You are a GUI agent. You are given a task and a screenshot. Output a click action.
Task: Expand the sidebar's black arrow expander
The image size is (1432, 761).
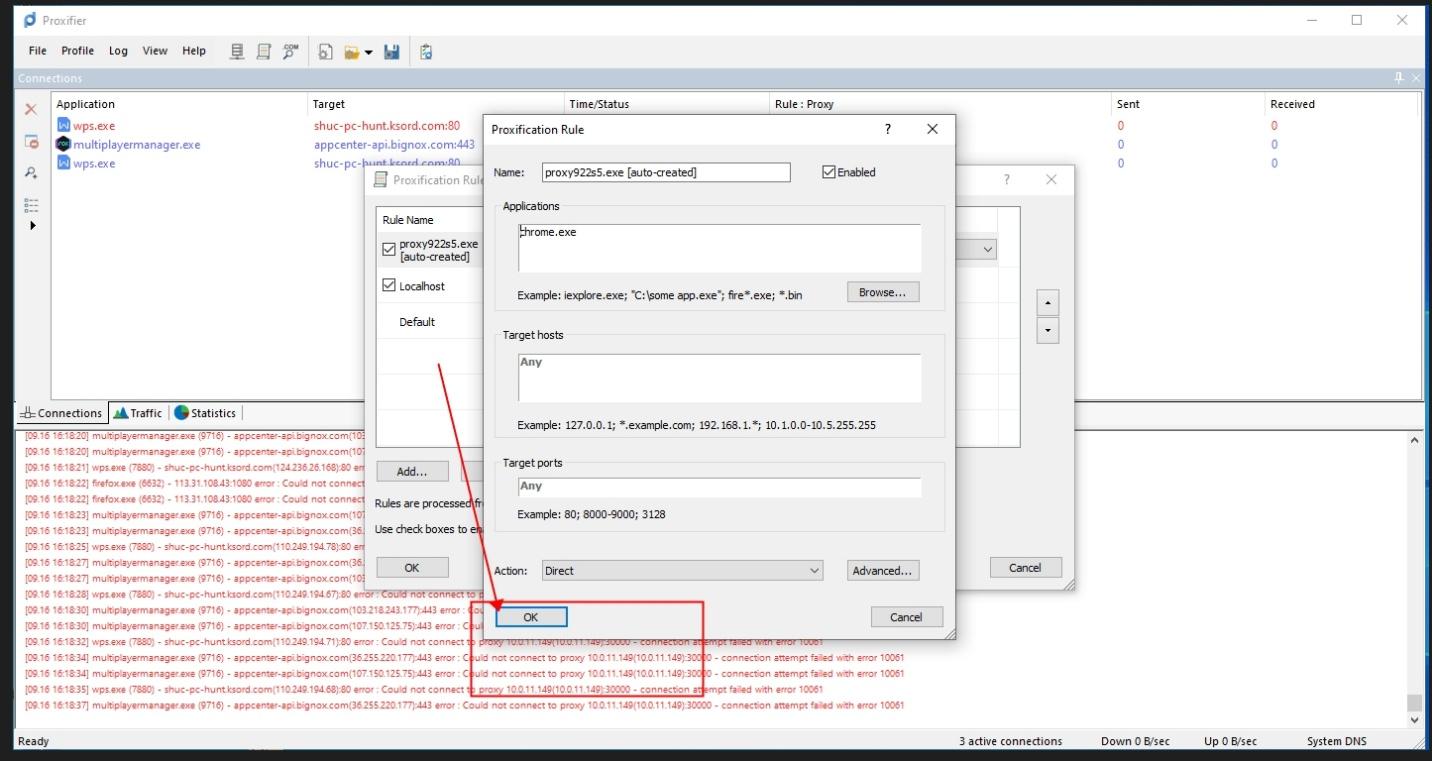pyautogui.click(x=32, y=225)
